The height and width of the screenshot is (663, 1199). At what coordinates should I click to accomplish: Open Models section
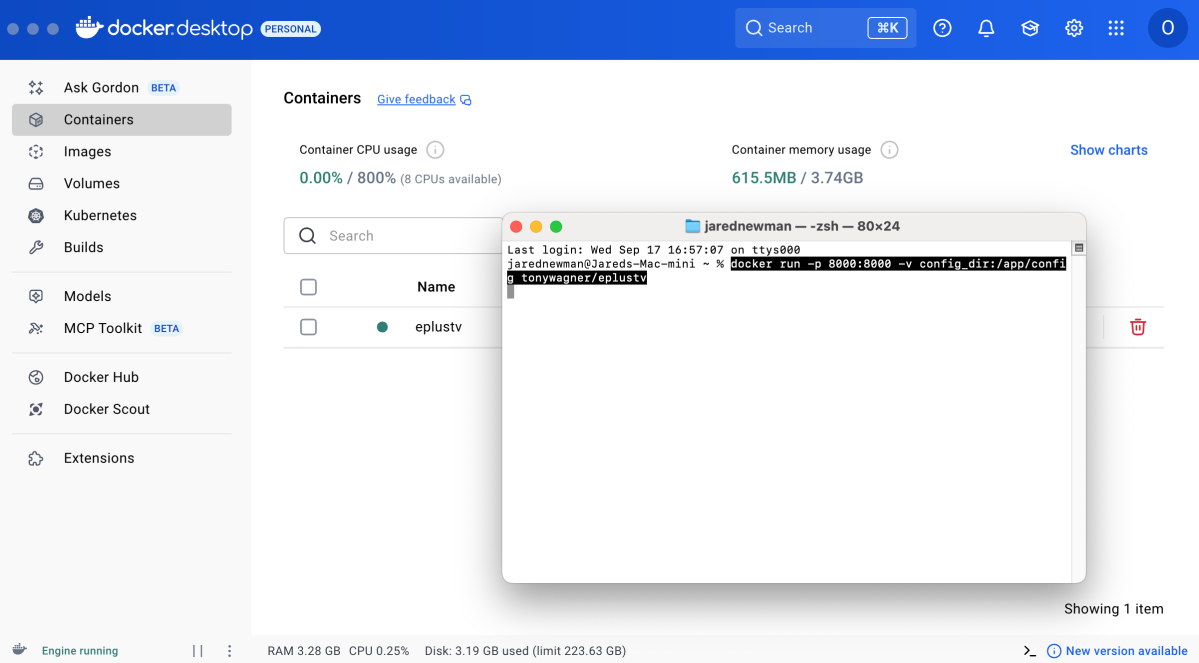[122, 296]
